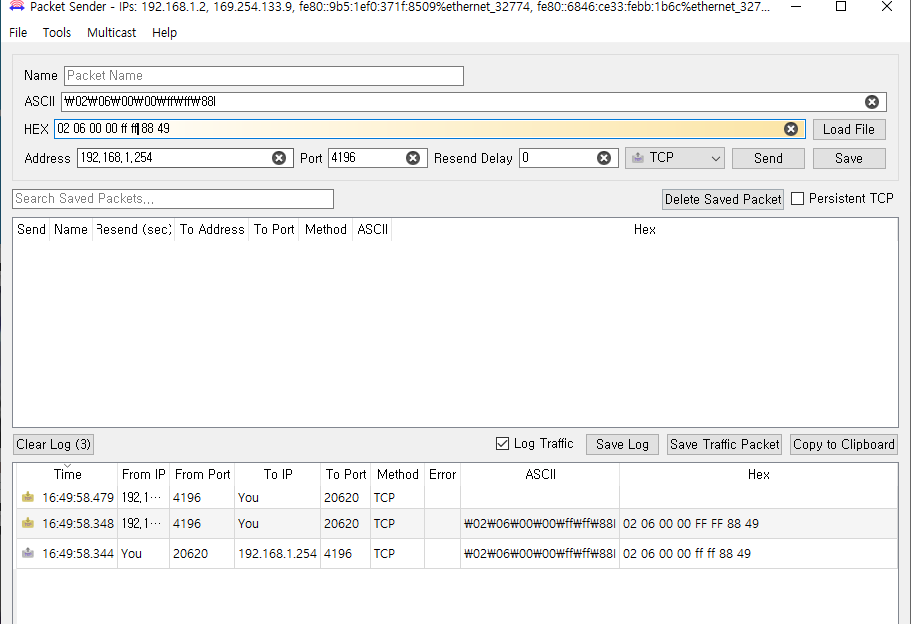This screenshot has height=624, width=911.
Task: Click the Save packet button
Action: pos(849,158)
